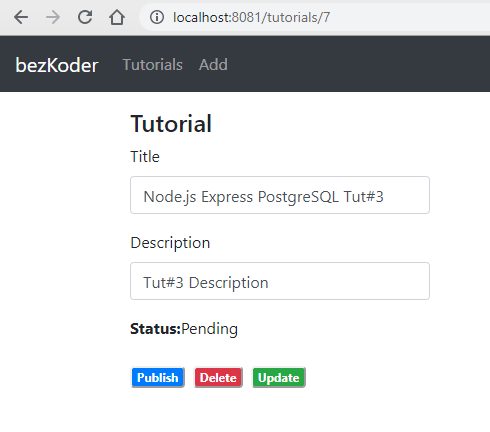Open the Add nav item
The height and width of the screenshot is (432, 490).
coord(213,64)
